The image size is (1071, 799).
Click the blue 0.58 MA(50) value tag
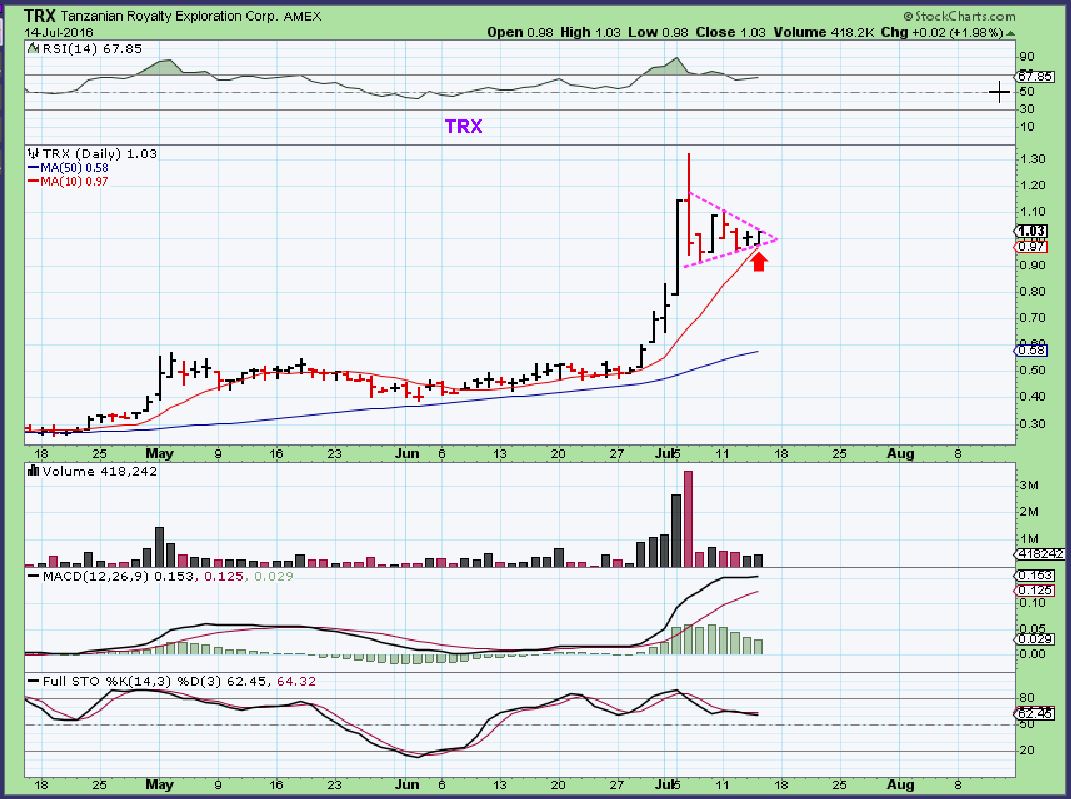[1031, 350]
